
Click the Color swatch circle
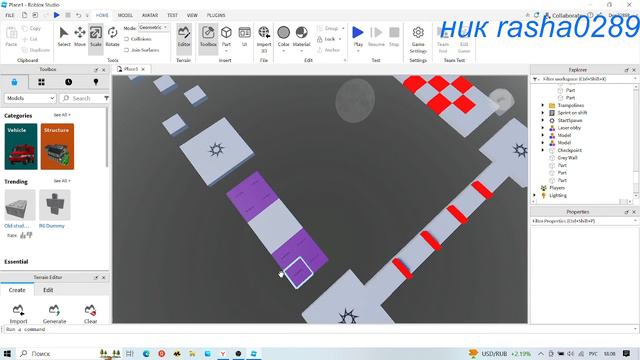(x=283, y=32)
